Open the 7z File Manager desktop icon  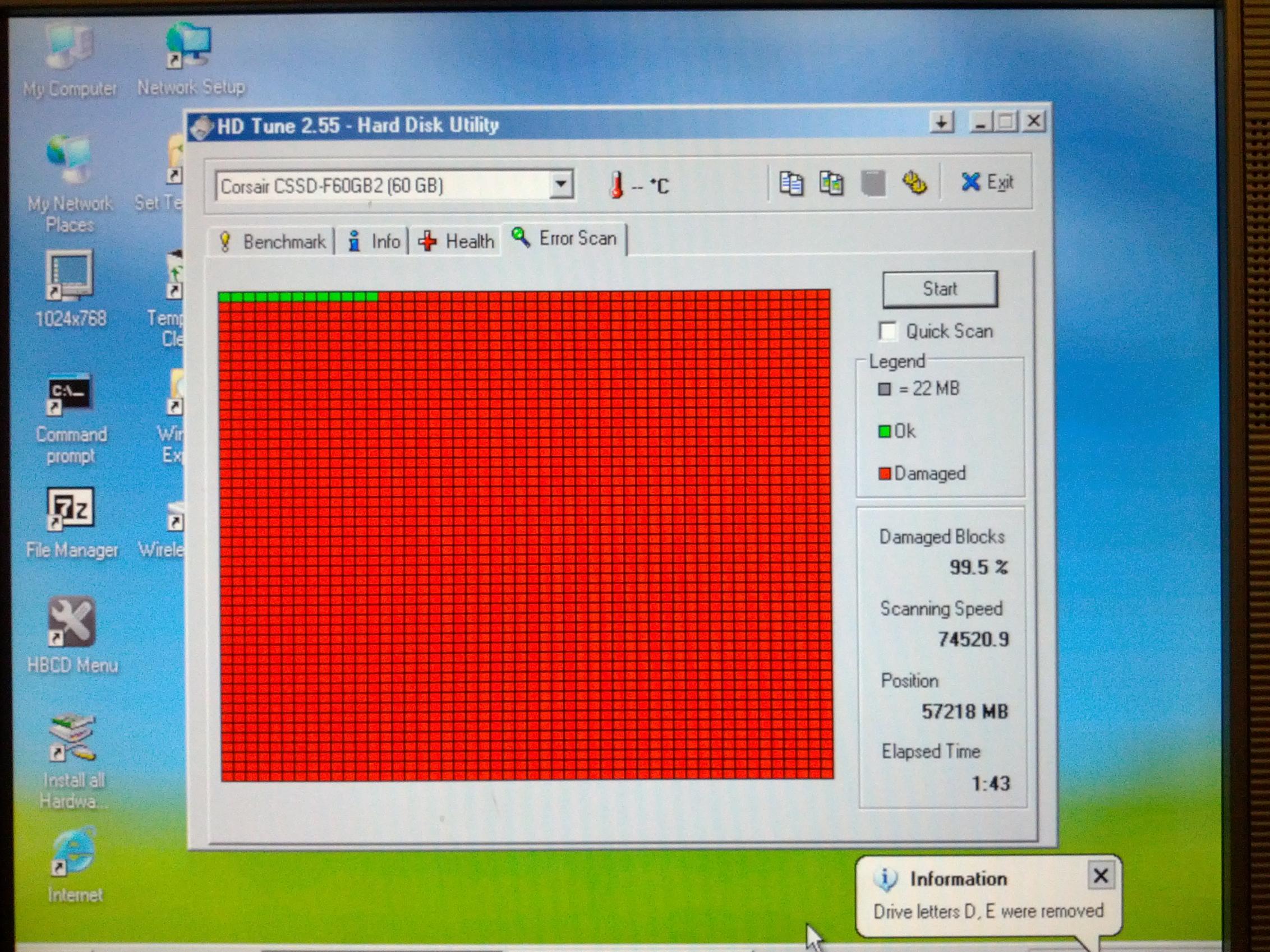pyautogui.click(x=70, y=509)
